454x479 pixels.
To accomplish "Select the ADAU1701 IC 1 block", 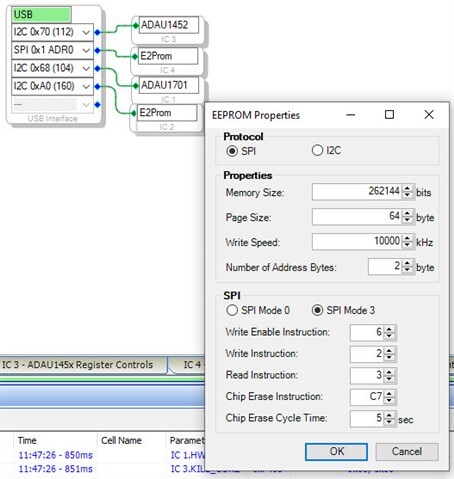I will 168,90.
